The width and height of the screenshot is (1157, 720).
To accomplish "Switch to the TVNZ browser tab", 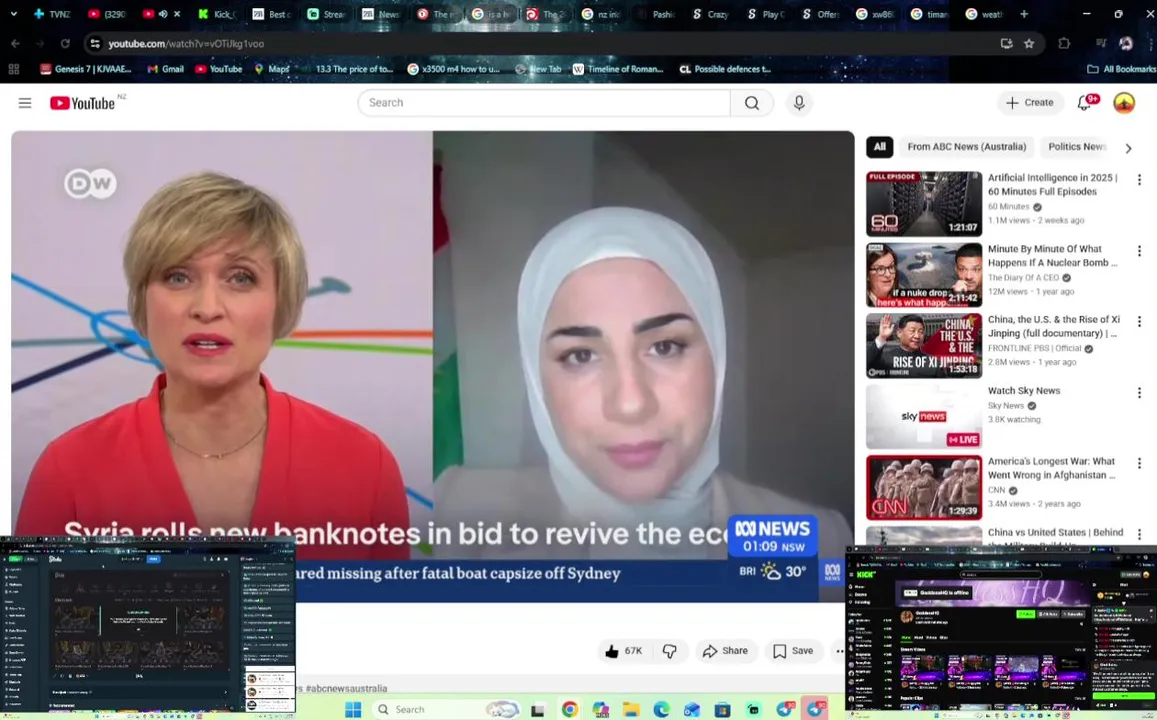I will coord(52,14).
